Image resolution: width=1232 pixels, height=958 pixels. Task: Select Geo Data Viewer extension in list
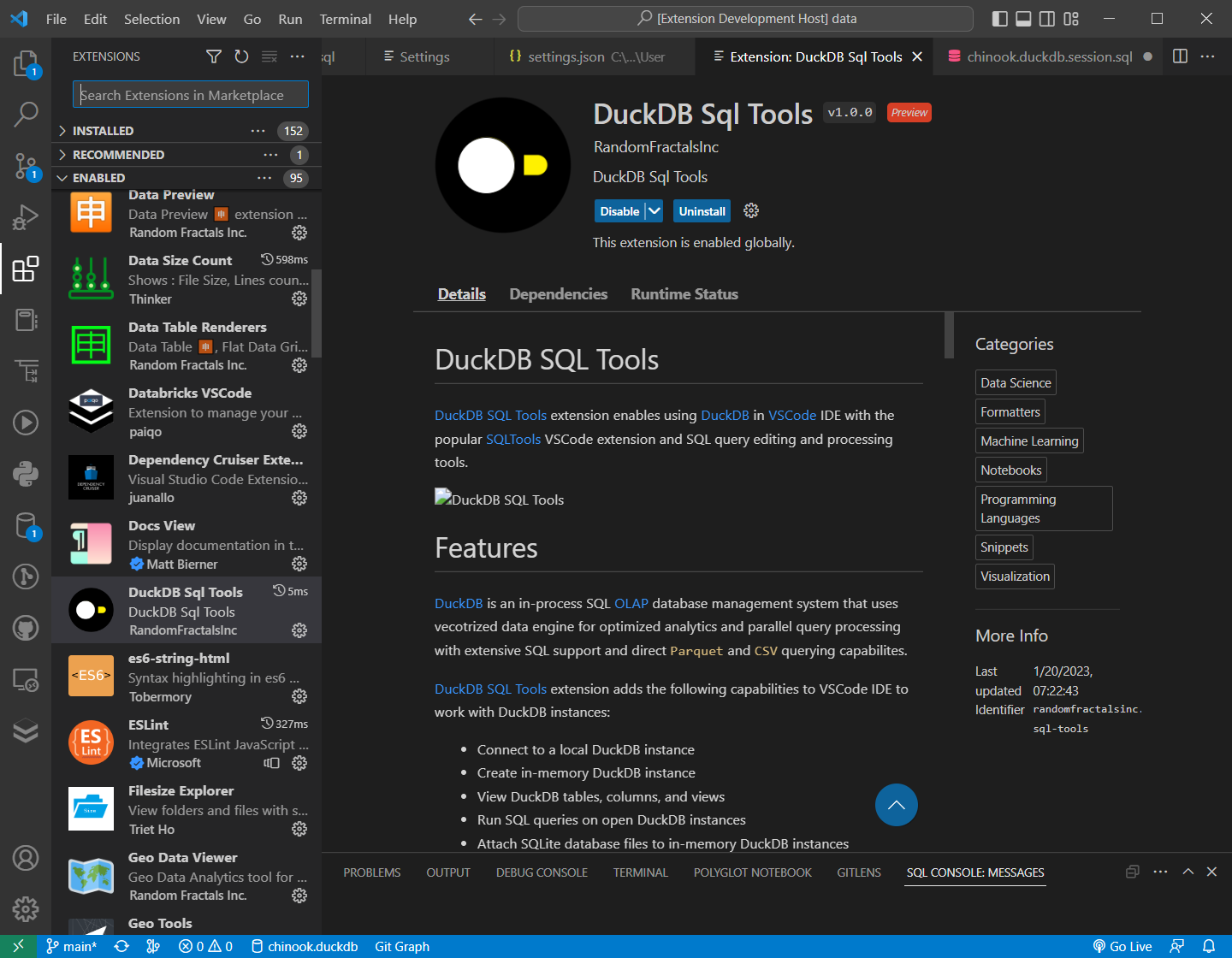pos(187,876)
